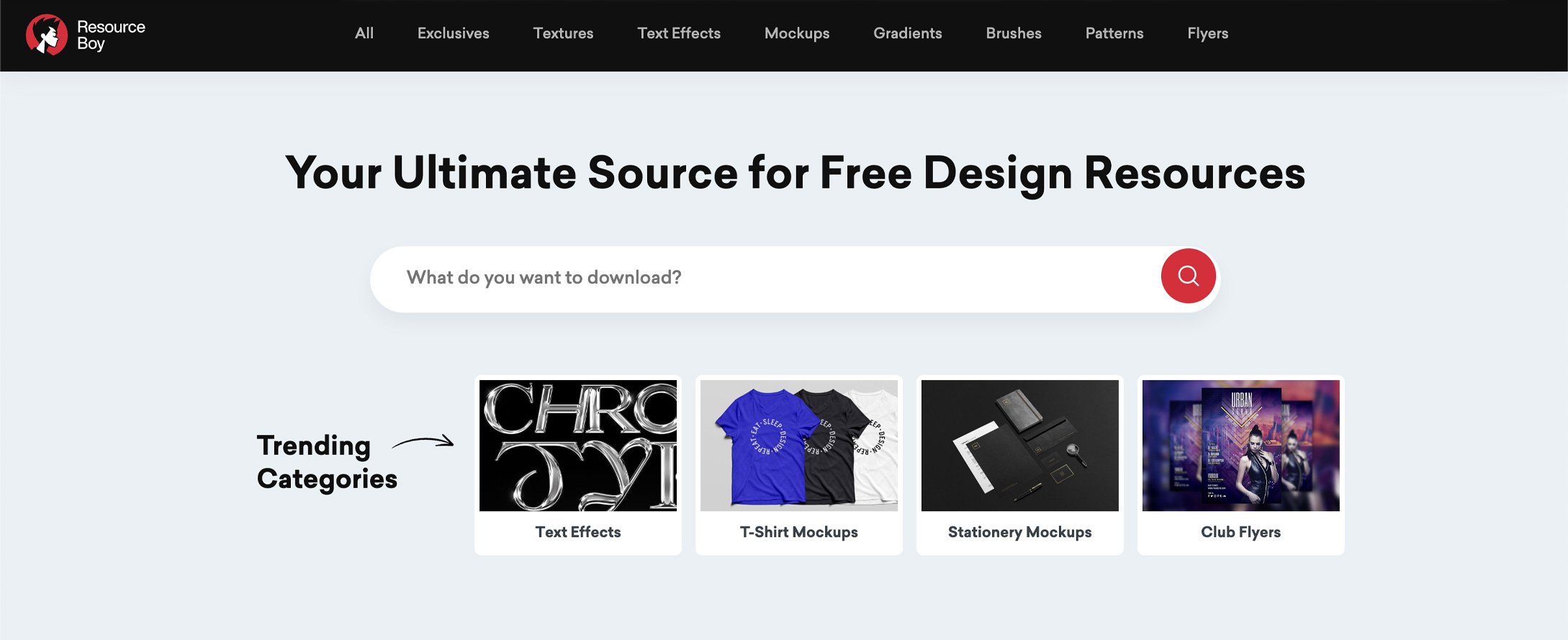The image size is (1568, 640).
Task: View the Stationery Mockups thumbnail image
Action: 1019,446
